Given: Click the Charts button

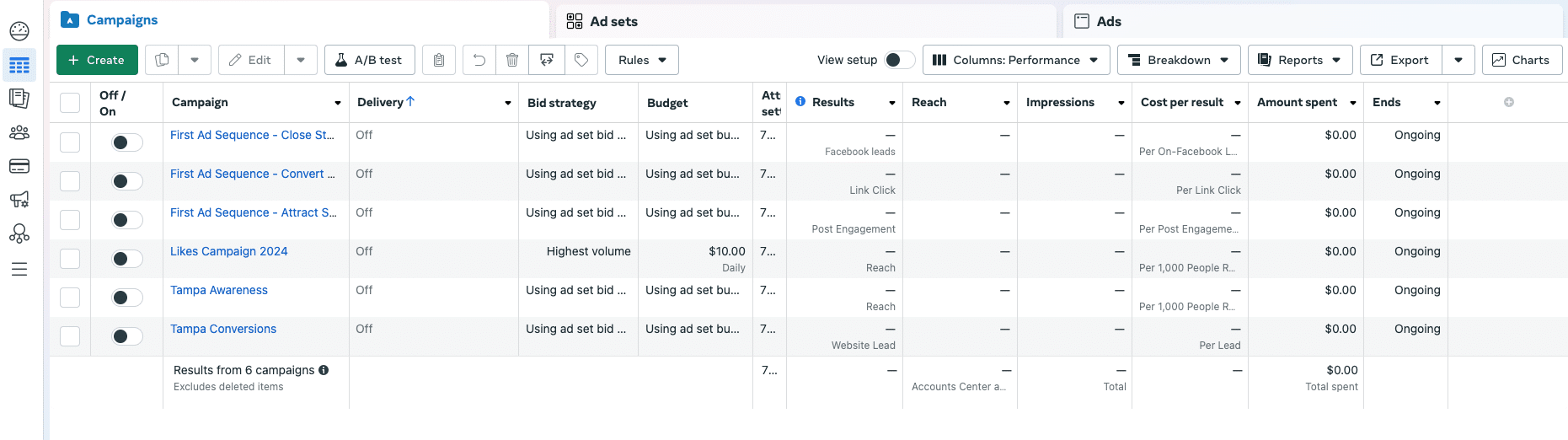Looking at the screenshot, I should [x=1522, y=60].
